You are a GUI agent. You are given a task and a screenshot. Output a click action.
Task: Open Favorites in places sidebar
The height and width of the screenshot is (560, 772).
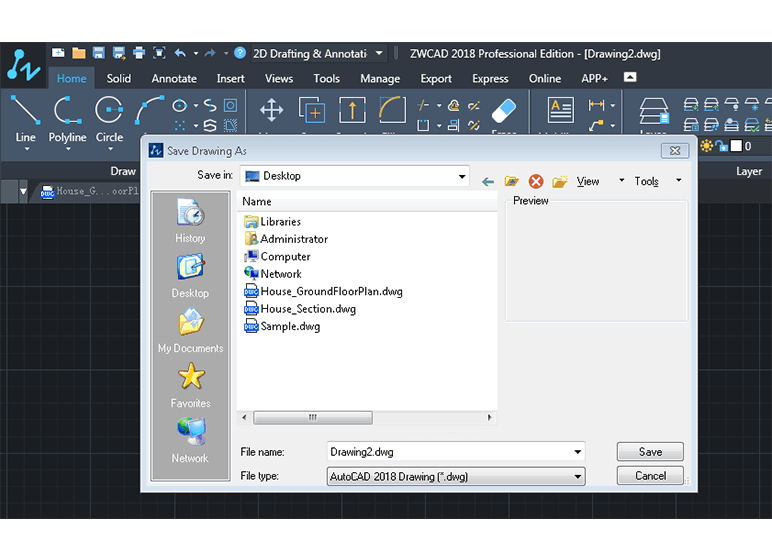click(190, 386)
